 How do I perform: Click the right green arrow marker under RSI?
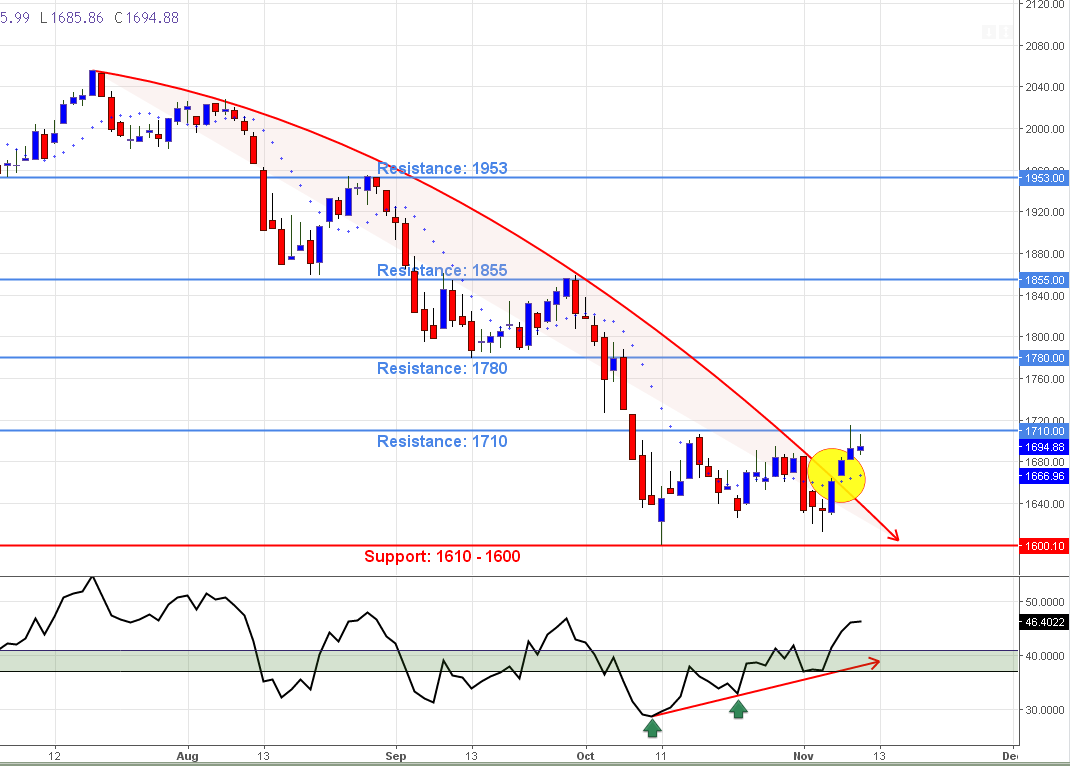click(738, 709)
